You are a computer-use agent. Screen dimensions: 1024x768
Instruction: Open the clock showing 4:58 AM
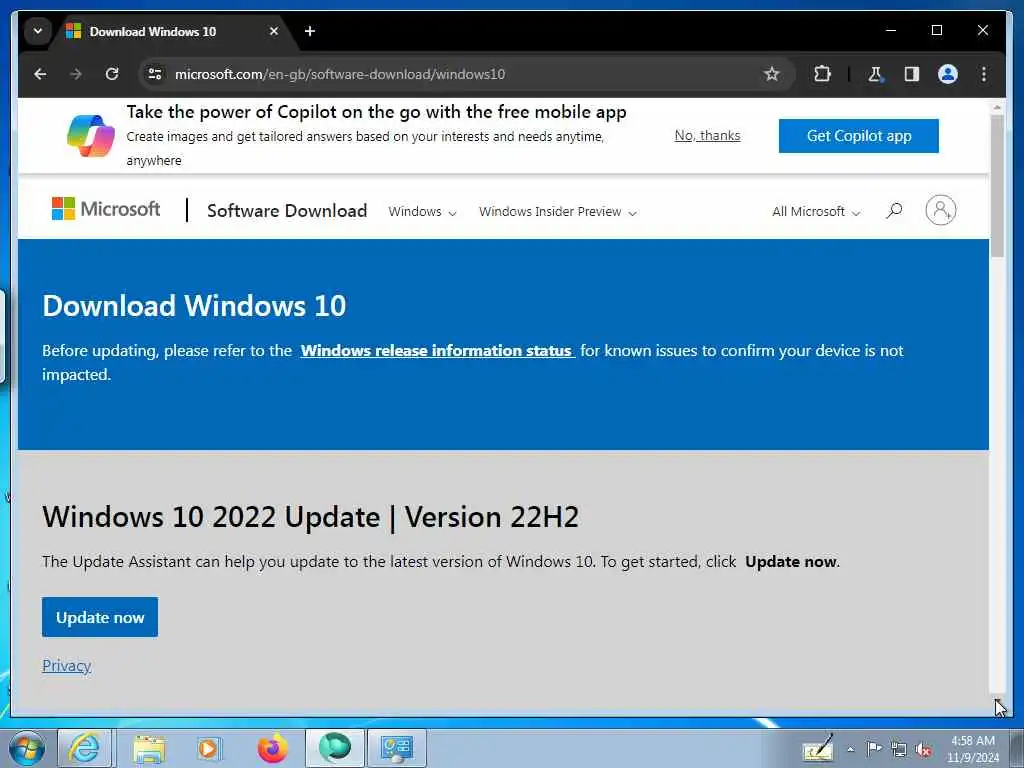(973, 749)
